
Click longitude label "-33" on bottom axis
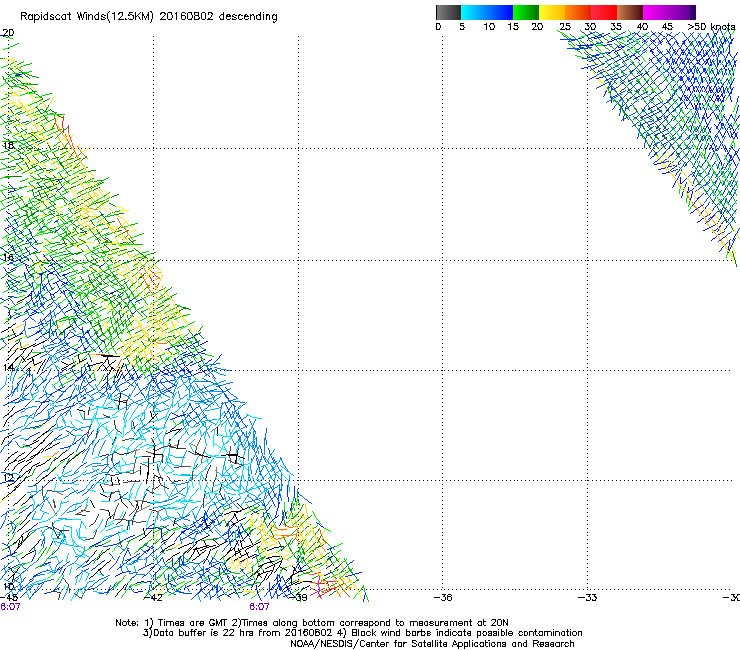point(588,598)
